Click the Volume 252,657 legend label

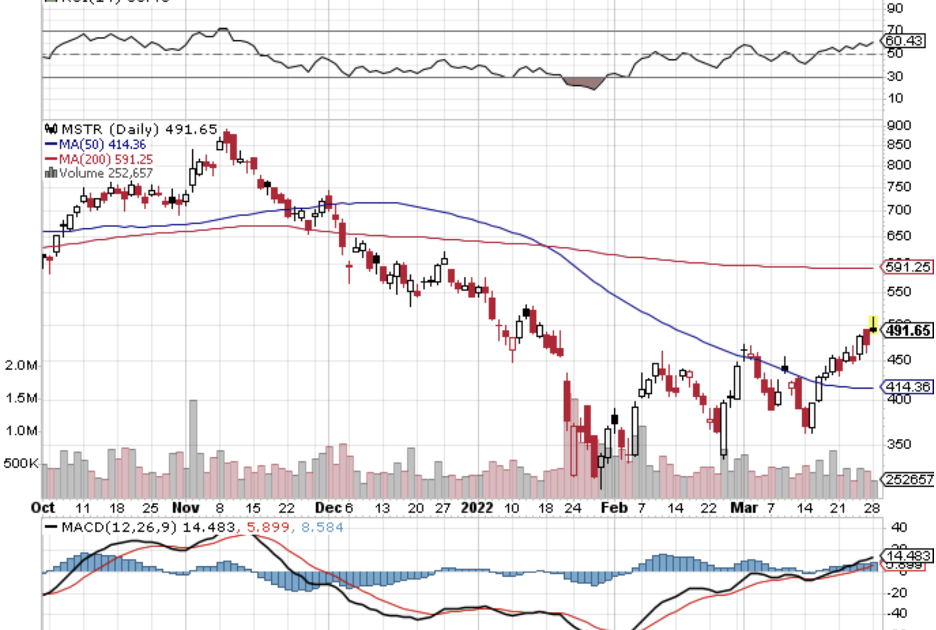point(105,172)
